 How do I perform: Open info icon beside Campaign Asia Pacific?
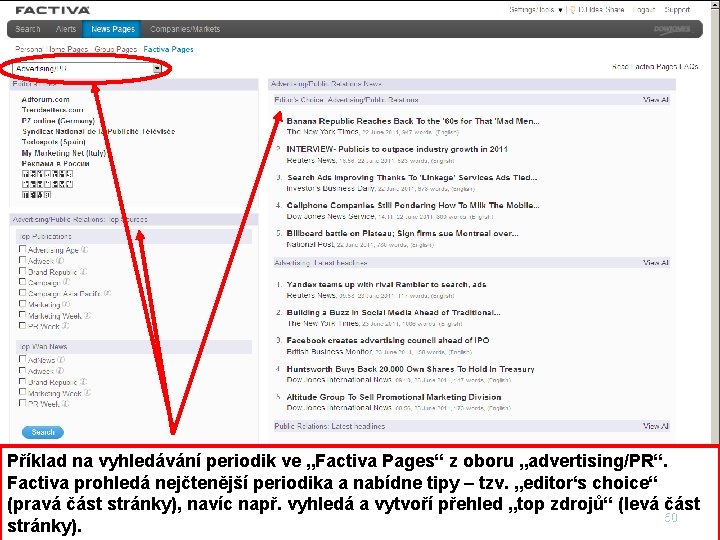coord(107,293)
